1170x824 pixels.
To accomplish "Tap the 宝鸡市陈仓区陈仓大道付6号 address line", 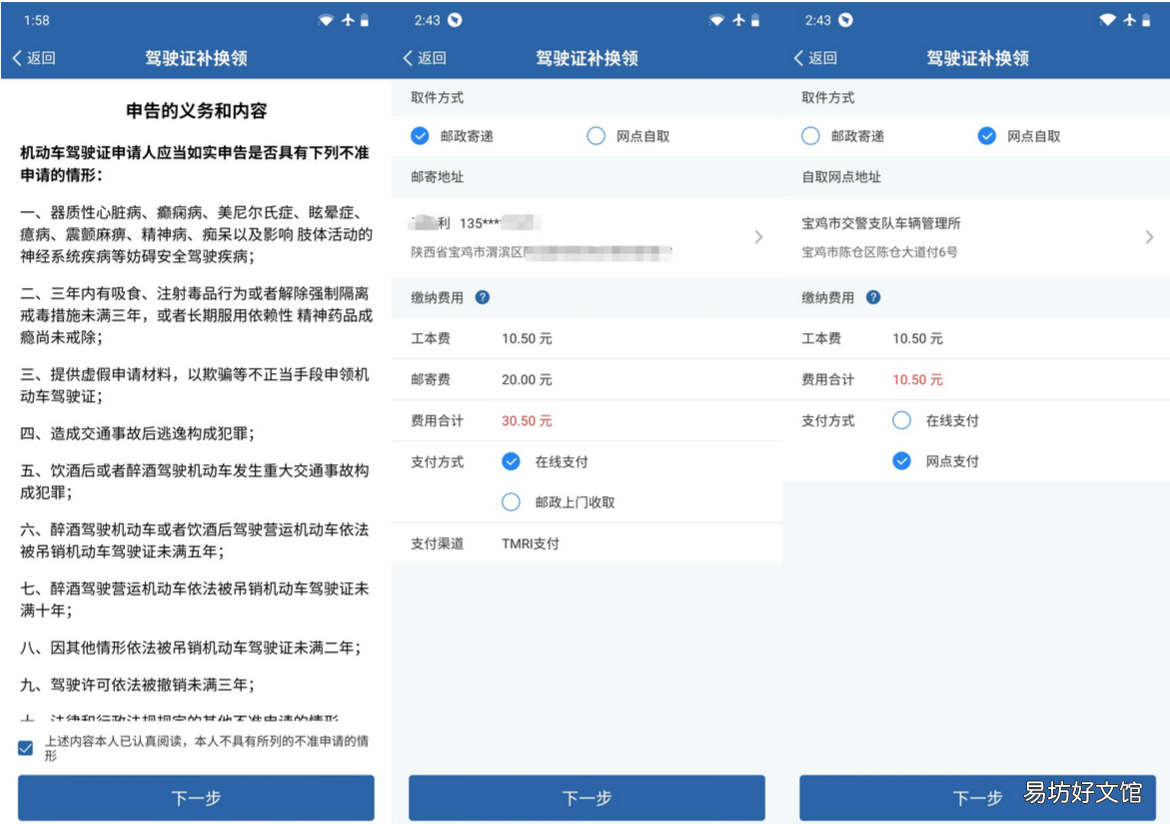I will (x=879, y=252).
